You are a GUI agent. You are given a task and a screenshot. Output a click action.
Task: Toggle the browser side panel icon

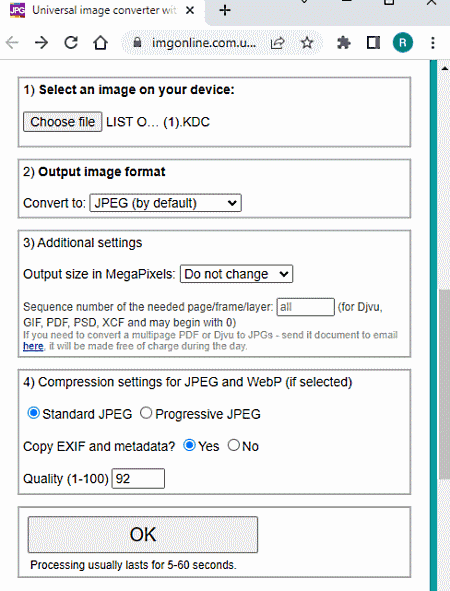coord(373,43)
